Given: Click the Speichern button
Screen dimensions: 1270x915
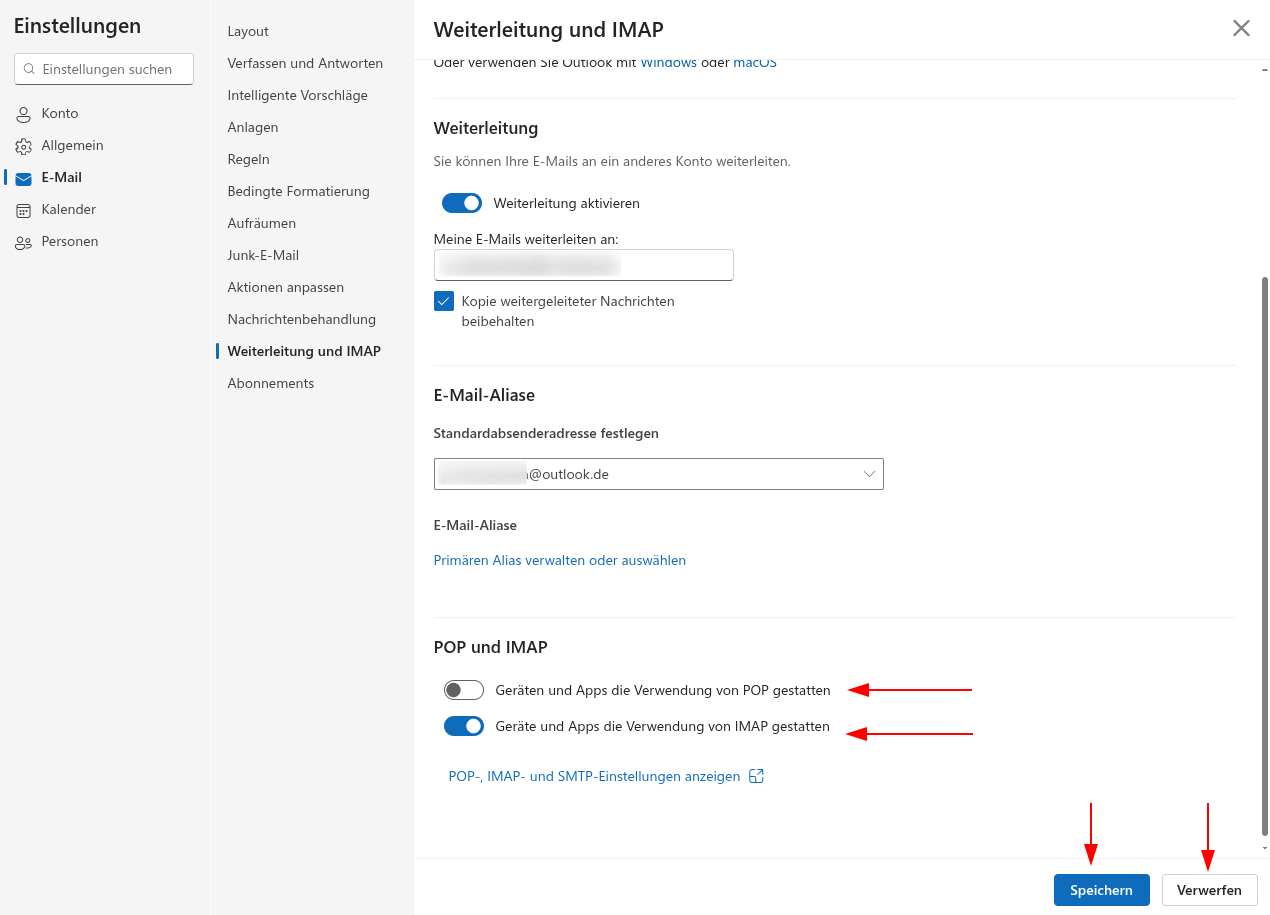Looking at the screenshot, I should pyautogui.click(x=1101, y=890).
